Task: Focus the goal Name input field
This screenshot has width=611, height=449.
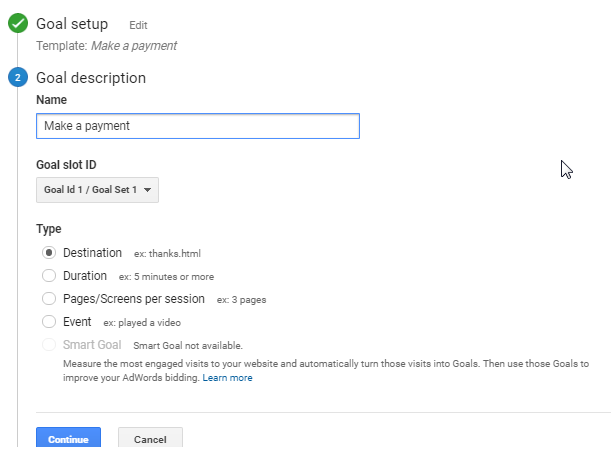Action: pyautogui.click(x=198, y=126)
